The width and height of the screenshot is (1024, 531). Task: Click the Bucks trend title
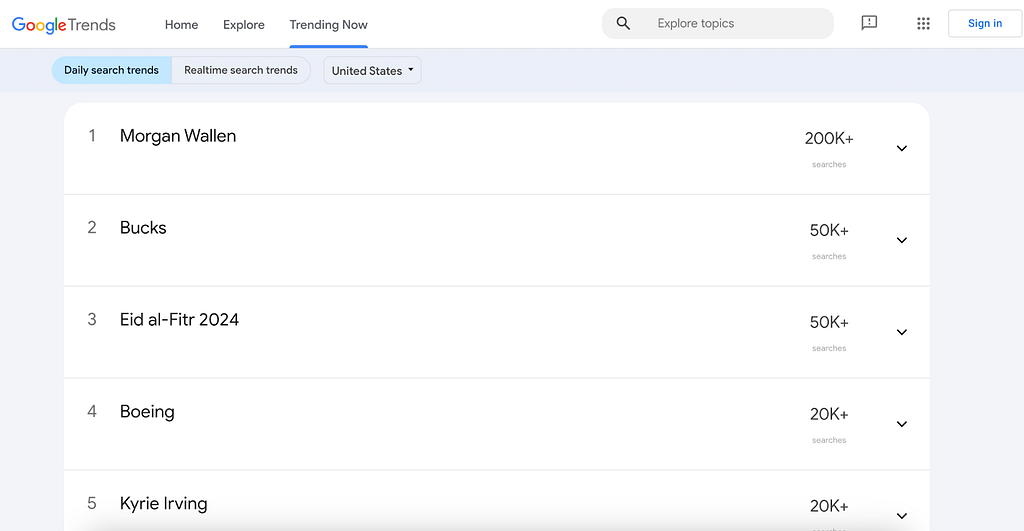(143, 228)
